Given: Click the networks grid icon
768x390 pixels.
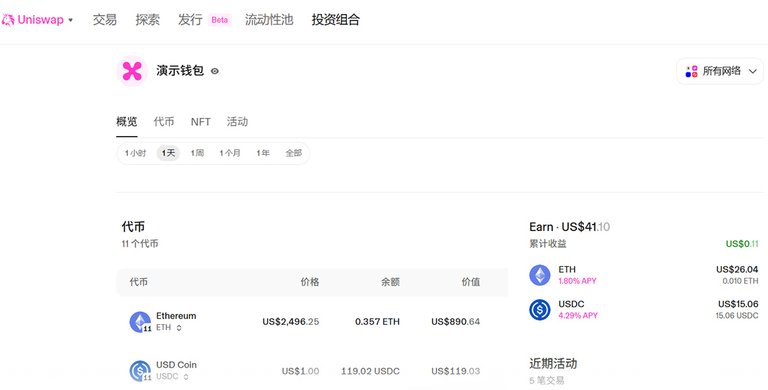Looking at the screenshot, I should click(691, 71).
